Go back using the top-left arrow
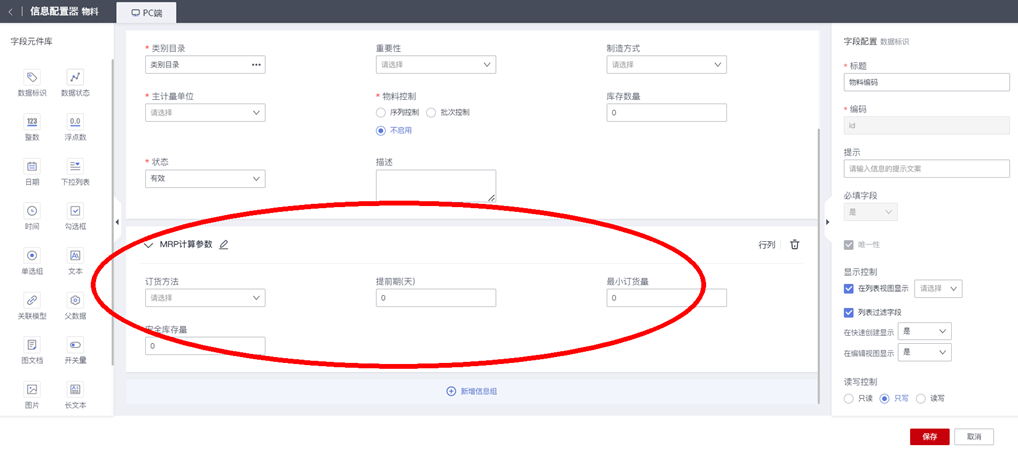The image size is (1018, 451). pos(10,12)
